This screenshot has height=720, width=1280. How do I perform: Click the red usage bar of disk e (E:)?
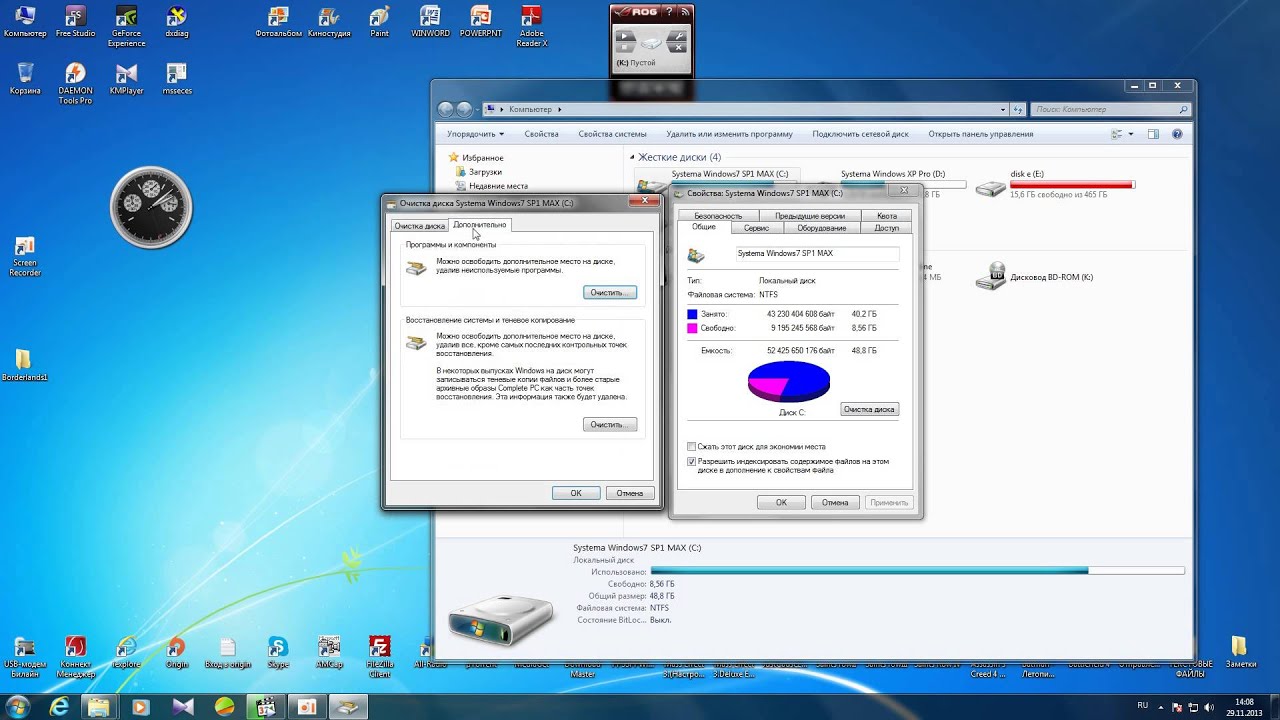pyautogui.click(x=1072, y=185)
